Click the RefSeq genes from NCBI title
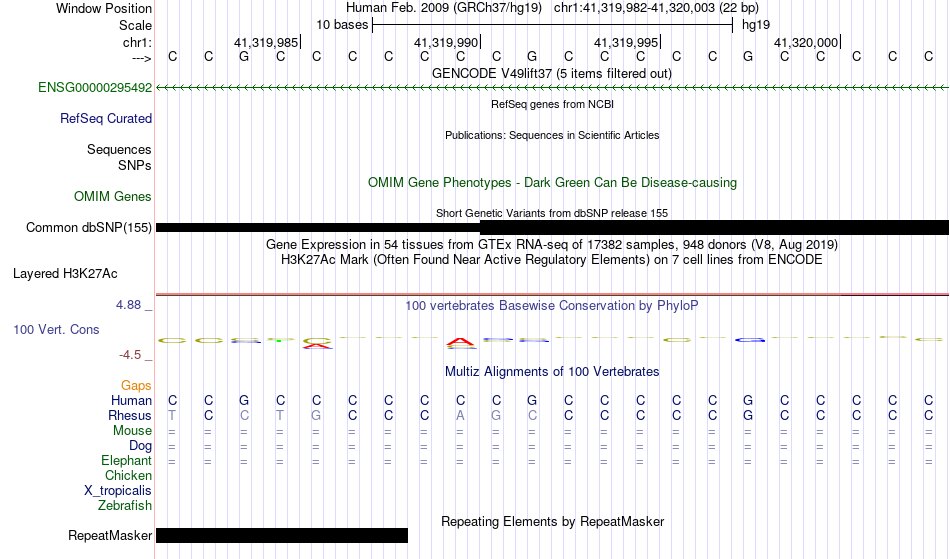This screenshot has width=950, height=559. point(553,104)
